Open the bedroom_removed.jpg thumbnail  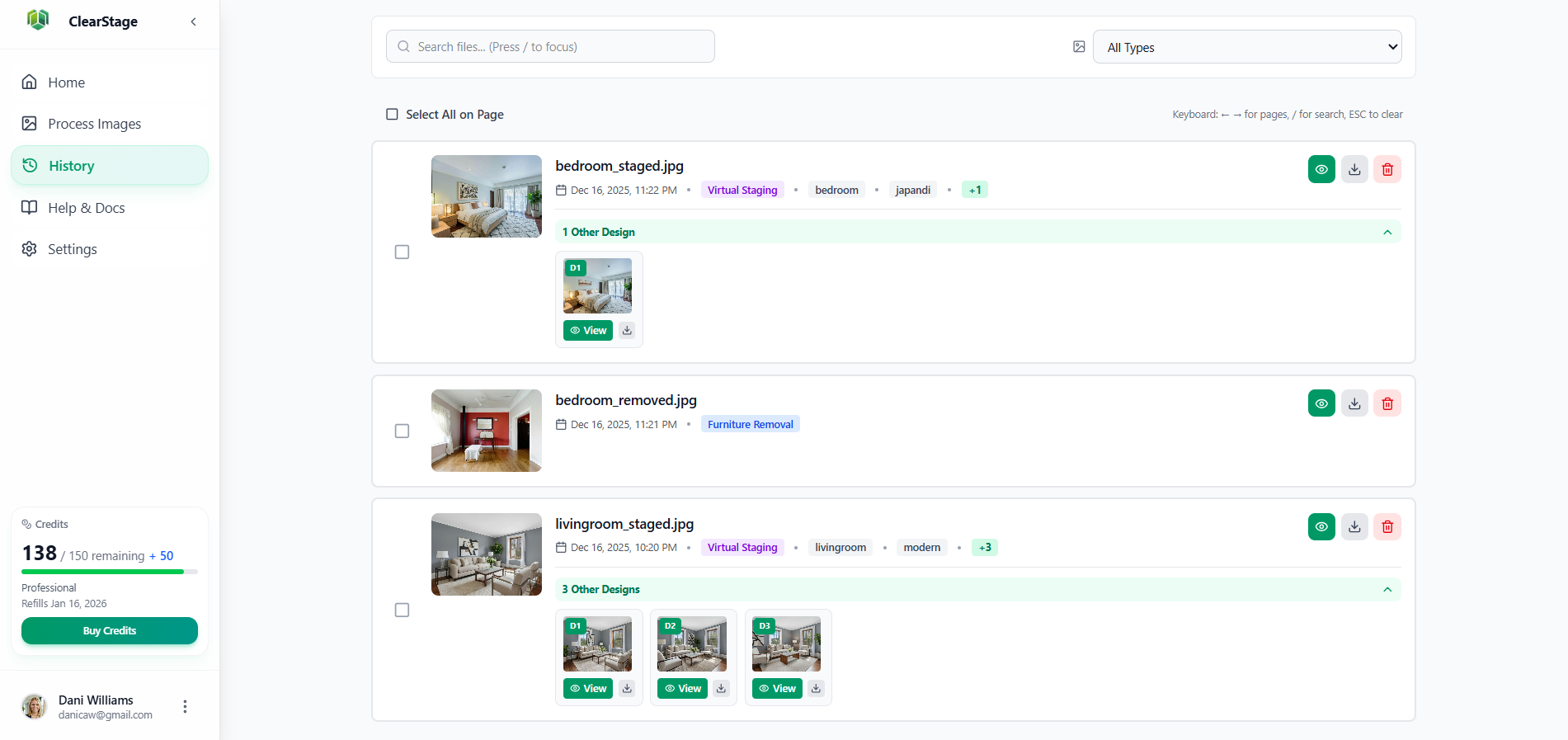[487, 431]
